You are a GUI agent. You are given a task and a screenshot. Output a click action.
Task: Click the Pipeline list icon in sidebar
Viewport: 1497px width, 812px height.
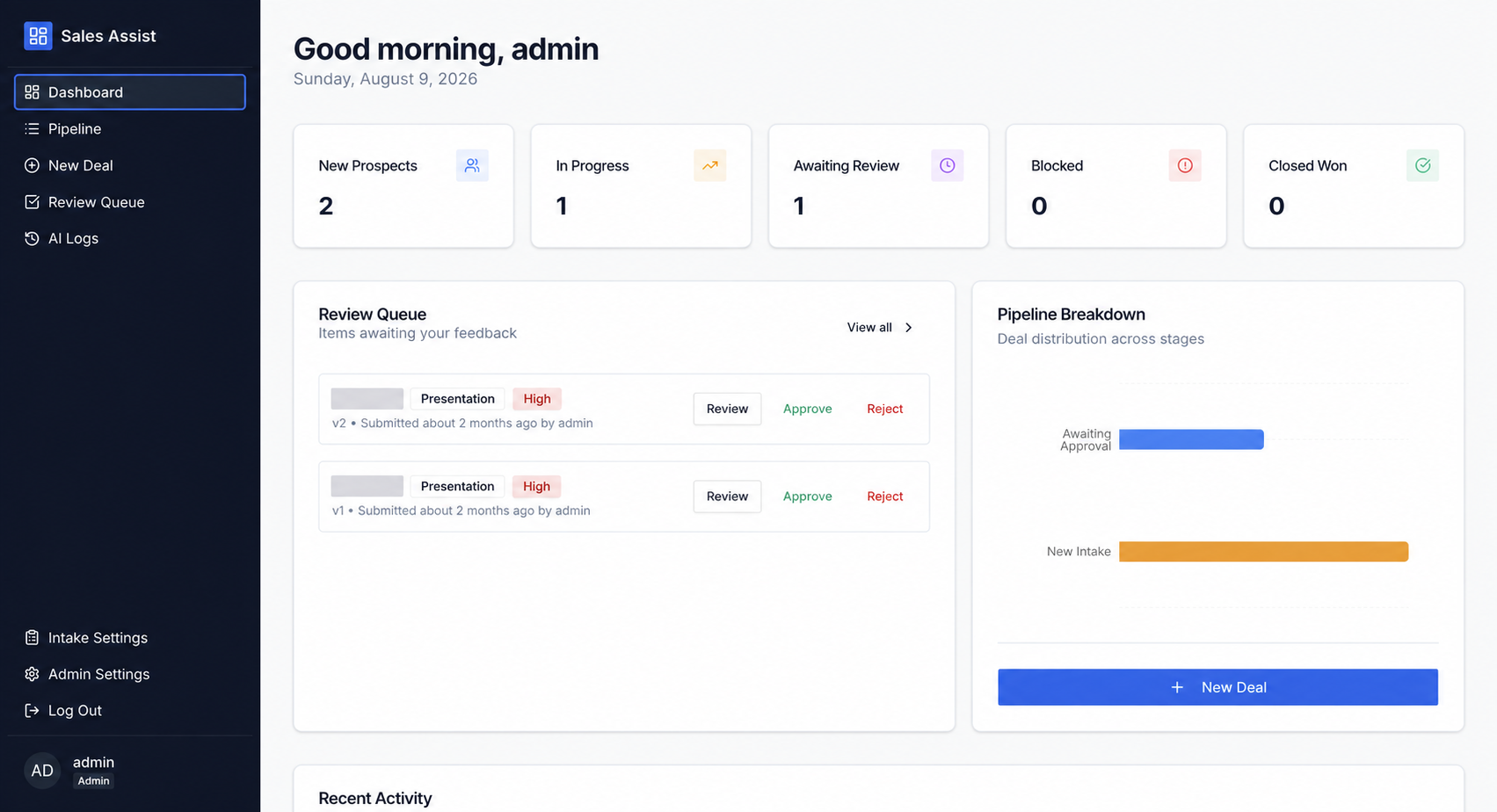(x=32, y=129)
